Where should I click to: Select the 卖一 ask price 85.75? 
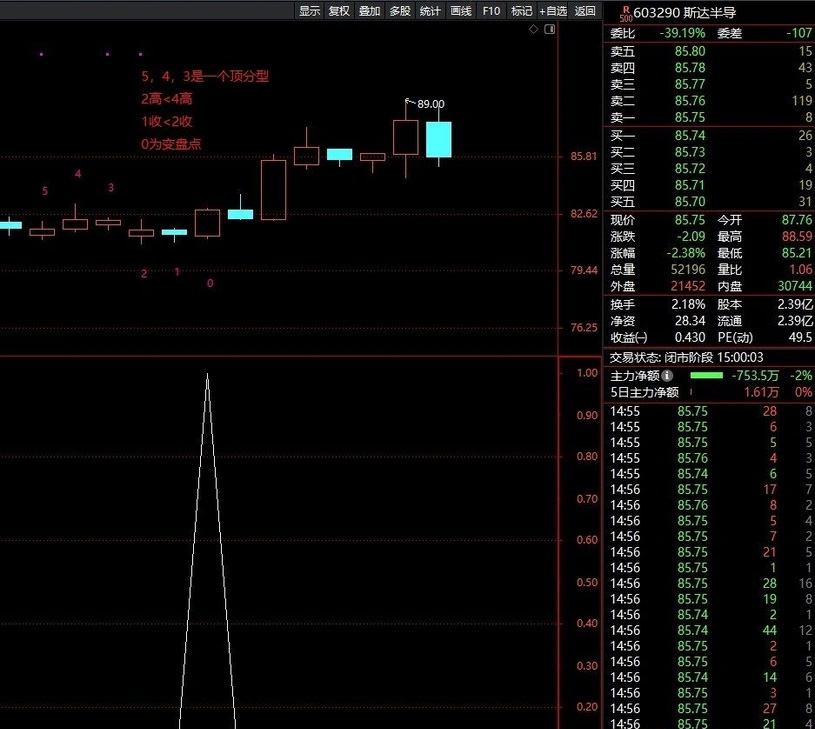[x=690, y=117]
